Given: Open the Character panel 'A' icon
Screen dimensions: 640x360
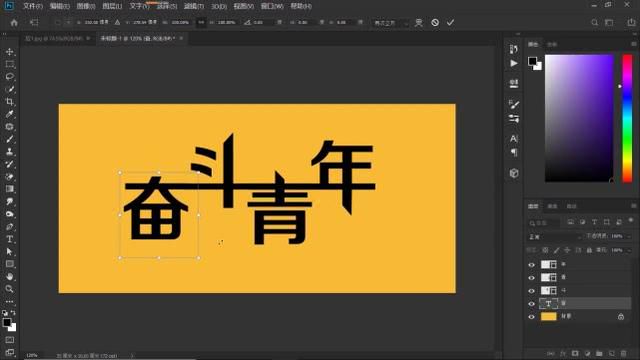Looking at the screenshot, I should pos(514,138).
